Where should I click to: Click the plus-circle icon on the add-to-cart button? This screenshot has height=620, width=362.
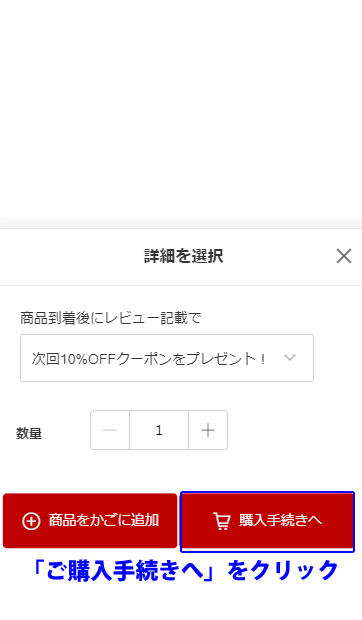[x=31, y=521]
